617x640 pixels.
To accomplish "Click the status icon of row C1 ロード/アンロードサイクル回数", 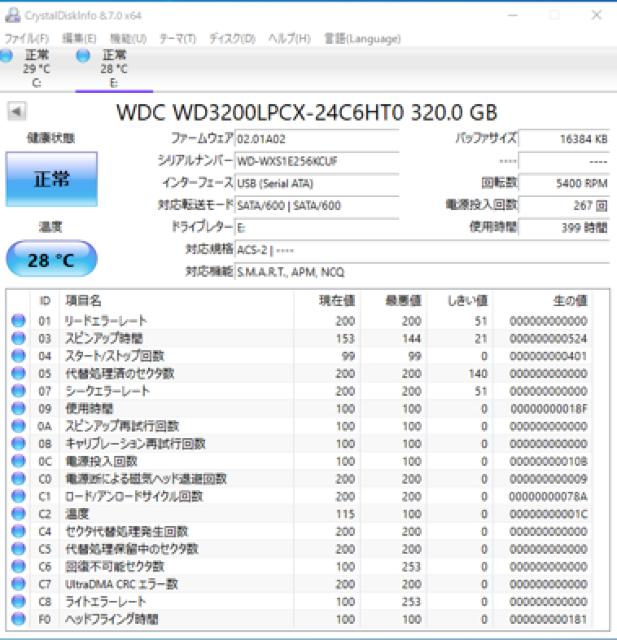I will [18, 496].
